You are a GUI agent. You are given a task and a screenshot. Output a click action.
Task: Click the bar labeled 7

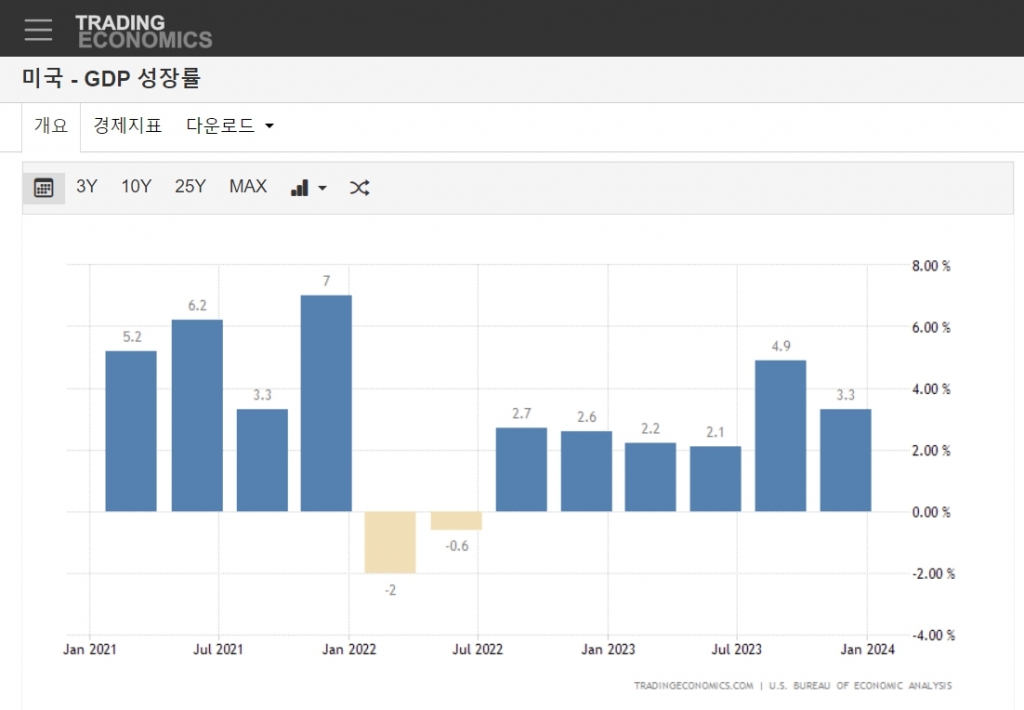326,403
